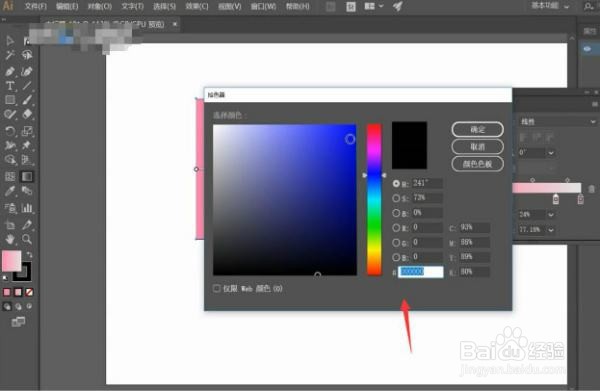Viewport: 600px width, 391px height.
Task: Expand the 24% opacity dropdown arrow
Action: point(551,215)
